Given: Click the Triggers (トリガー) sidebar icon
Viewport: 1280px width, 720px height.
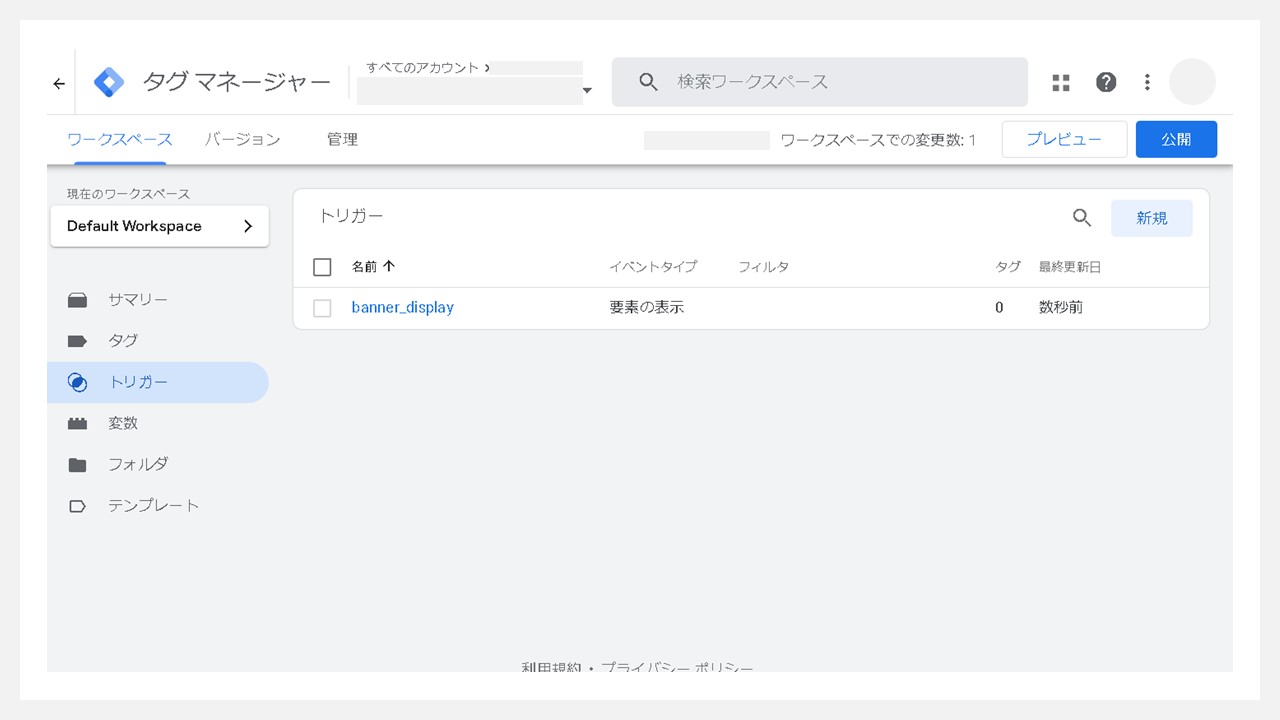Looking at the screenshot, I should point(77,381).
